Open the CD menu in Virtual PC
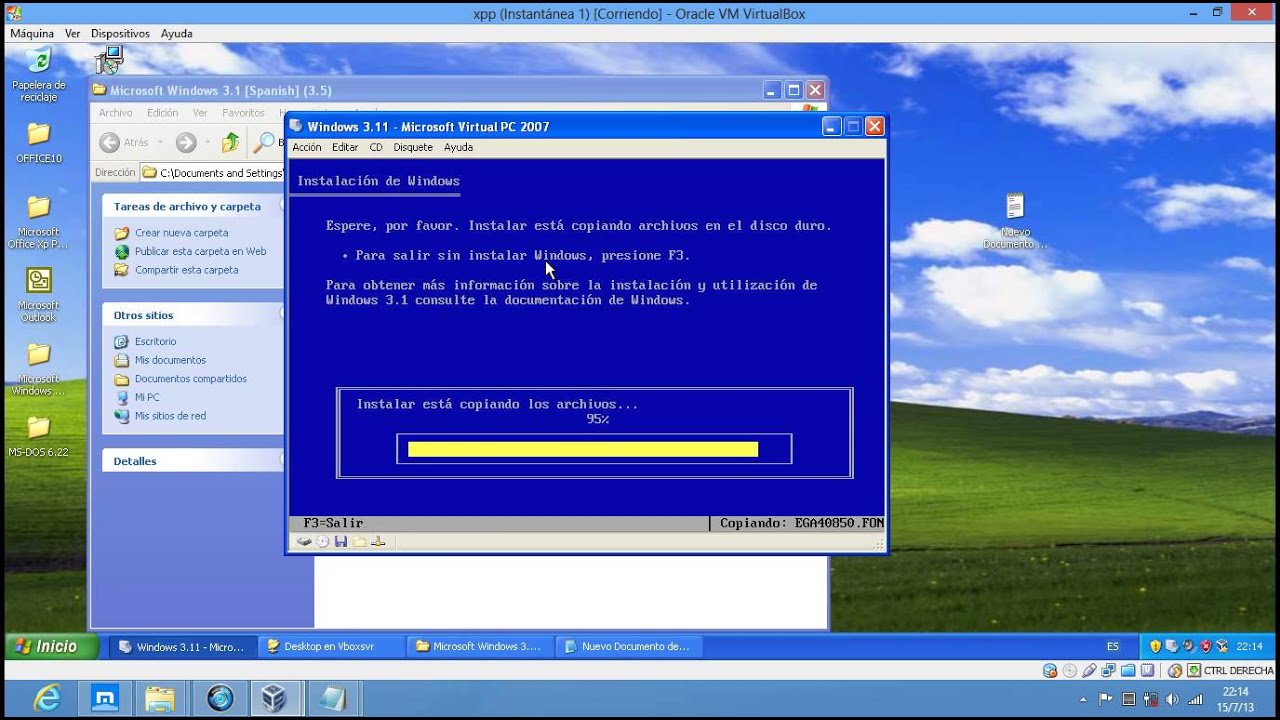The height and width of the screenshot is (720, 1280). coord(376,147)
